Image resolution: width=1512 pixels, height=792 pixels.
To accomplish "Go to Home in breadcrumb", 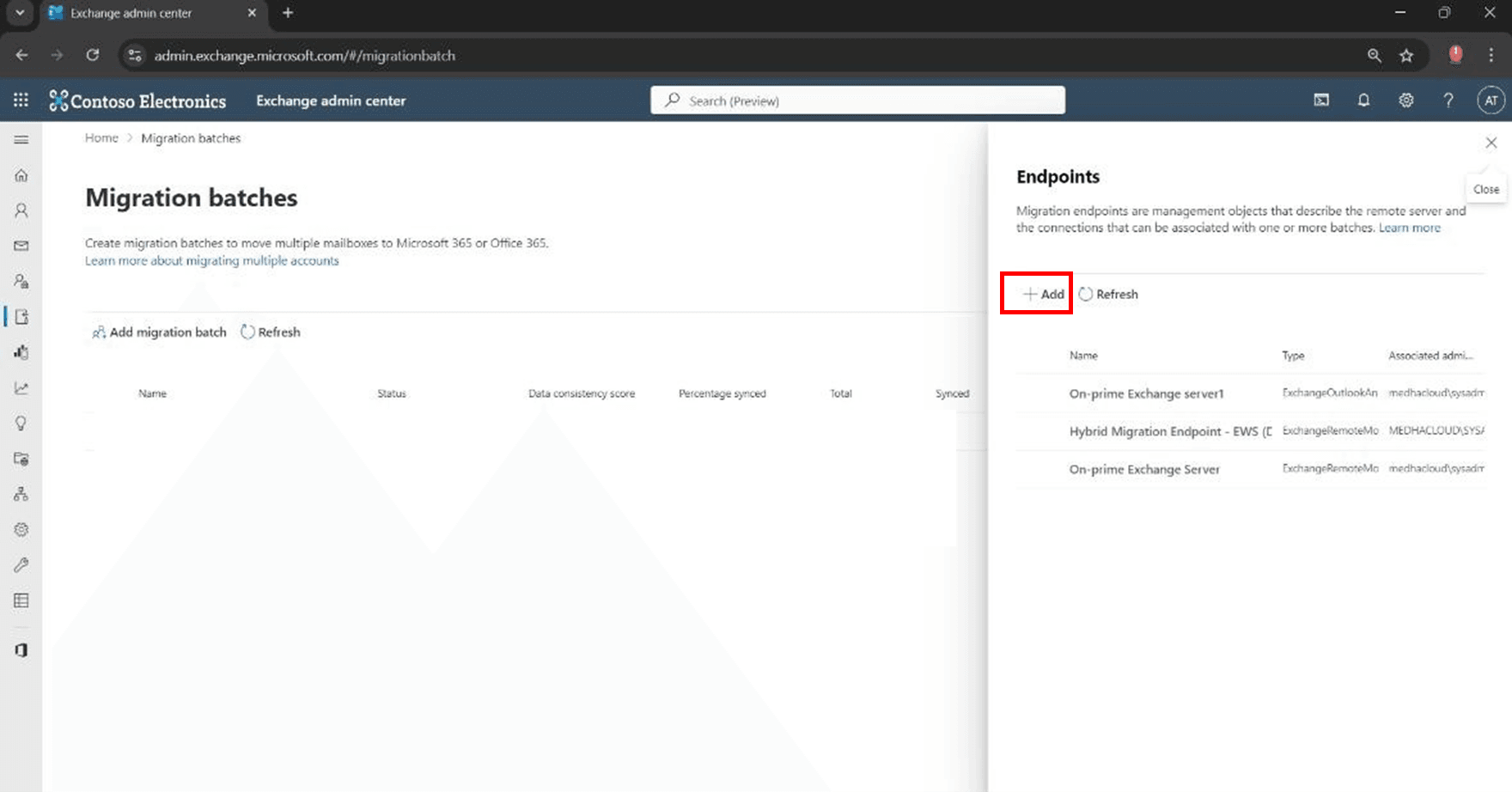I will (101, 138).
